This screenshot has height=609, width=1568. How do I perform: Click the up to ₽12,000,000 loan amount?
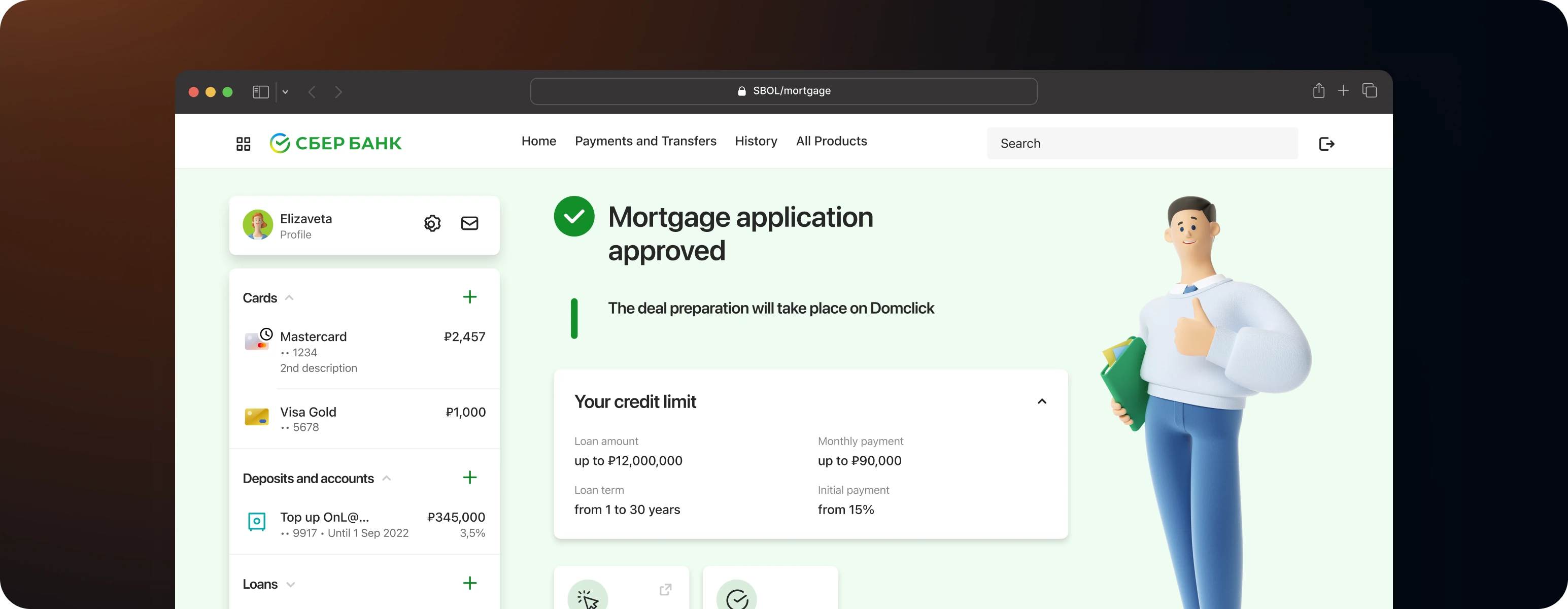(x=628, y=461)
